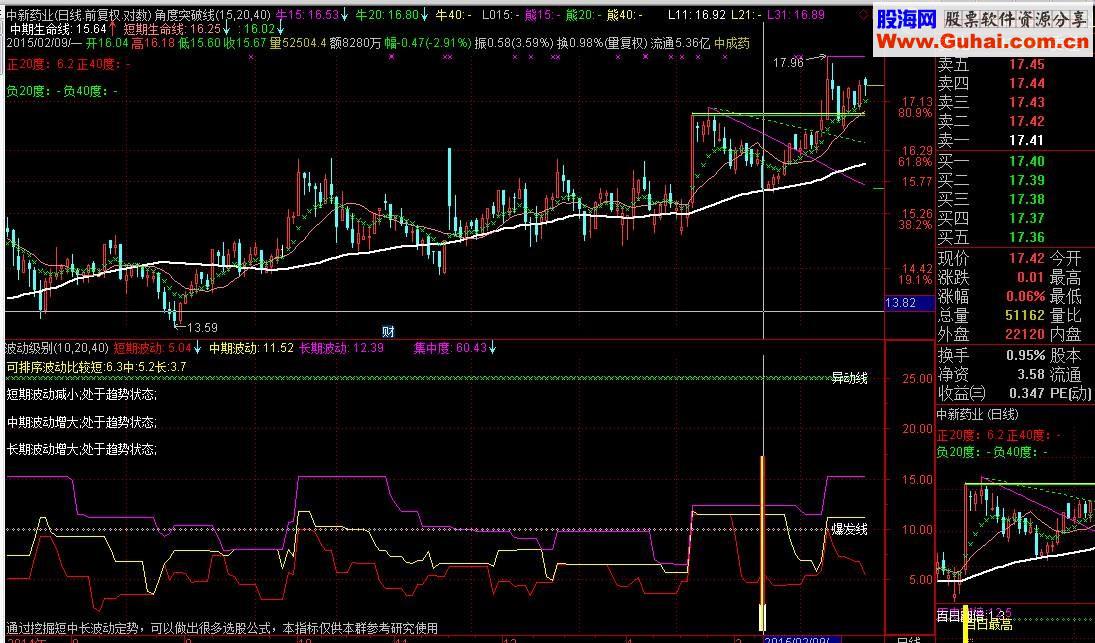Click the 集中度: 60.43 value
The width and height of the screenshot is (1095, 643).
pos(450,348)
